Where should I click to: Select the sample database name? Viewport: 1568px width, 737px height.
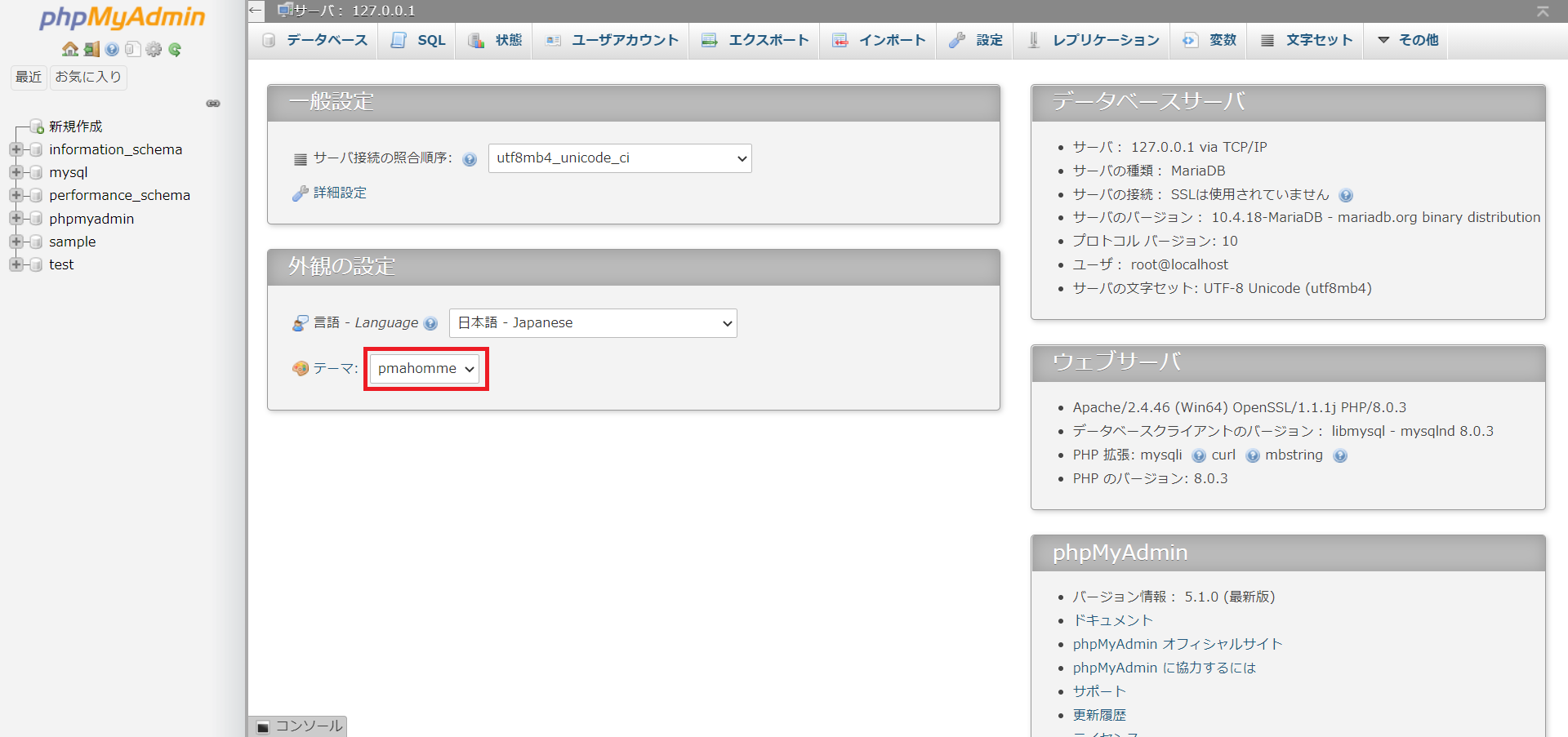(x=73, y=242)
